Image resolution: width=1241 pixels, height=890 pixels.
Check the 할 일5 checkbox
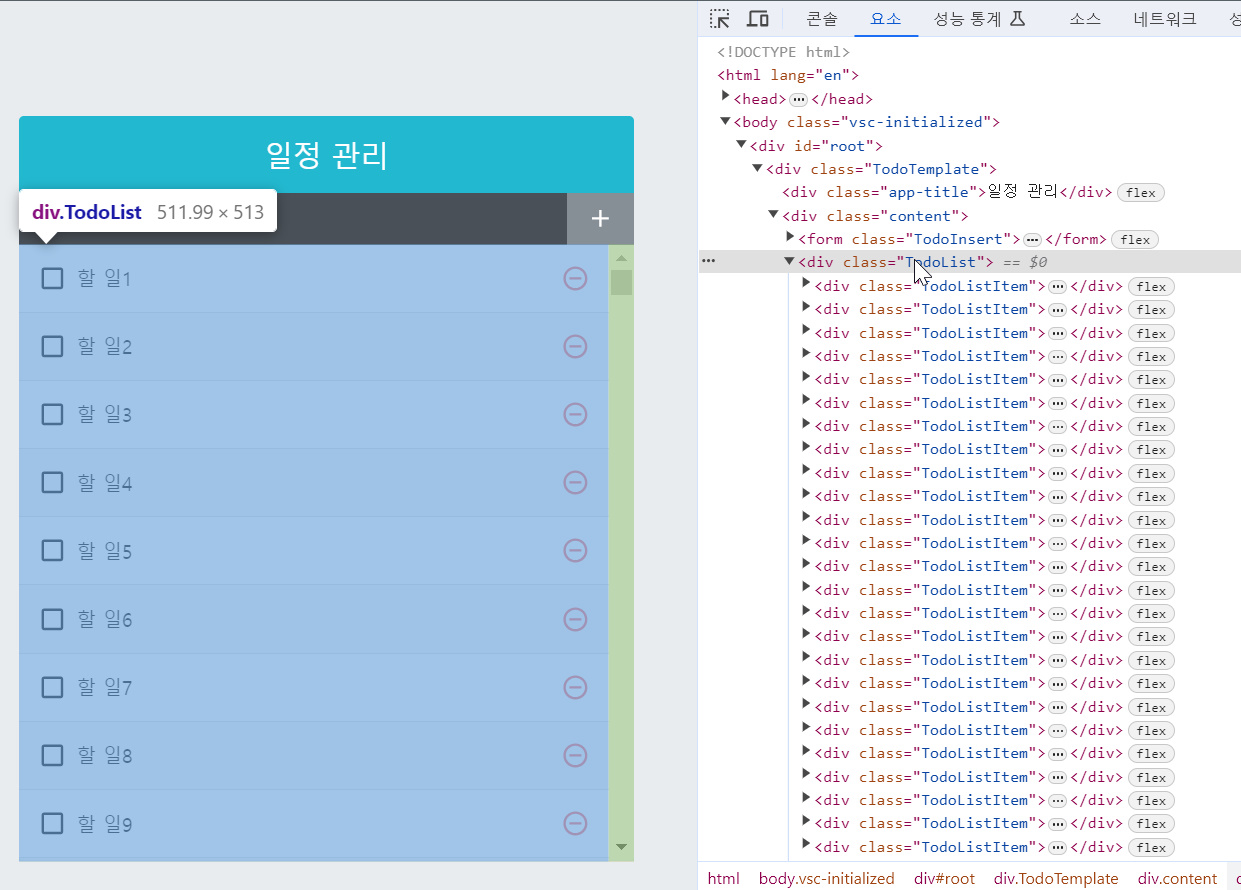[x=53, y=551]
